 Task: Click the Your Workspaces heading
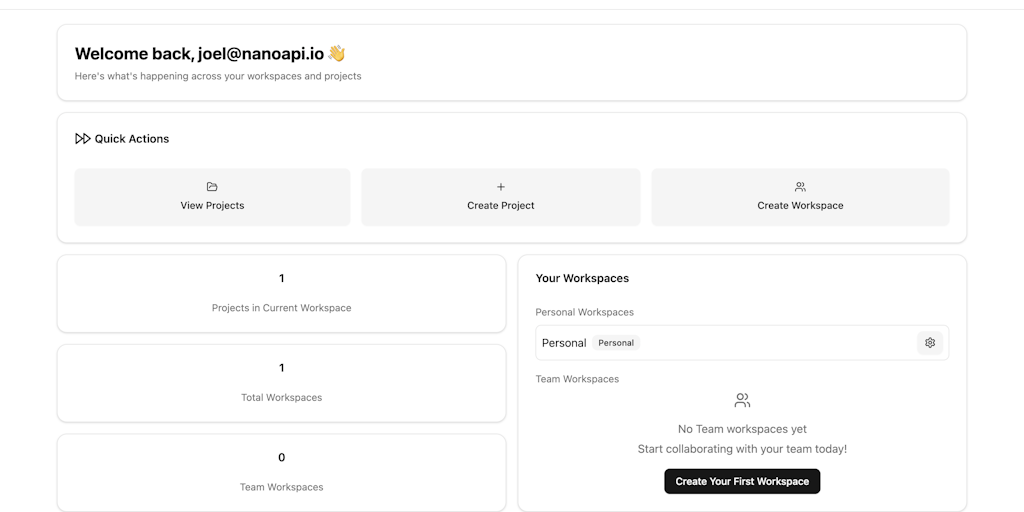[582, 278]
